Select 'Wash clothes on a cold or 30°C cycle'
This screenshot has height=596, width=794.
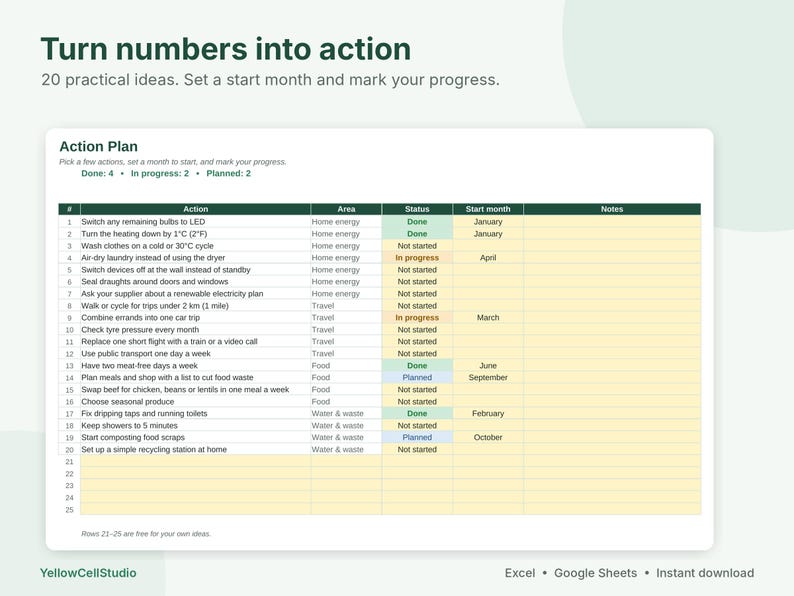[x=195, y=246]
